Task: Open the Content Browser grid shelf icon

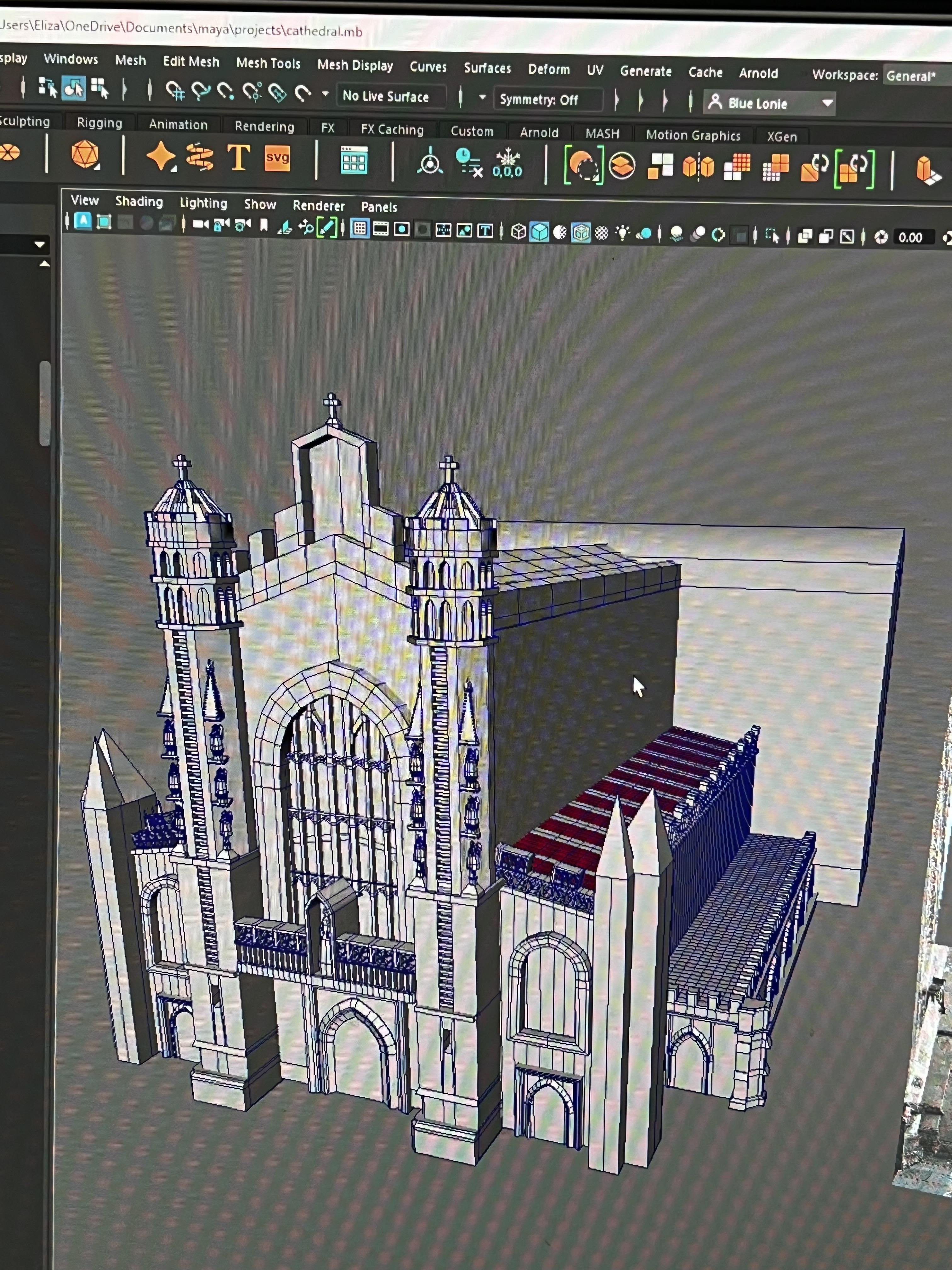Action: coord(354,160)
